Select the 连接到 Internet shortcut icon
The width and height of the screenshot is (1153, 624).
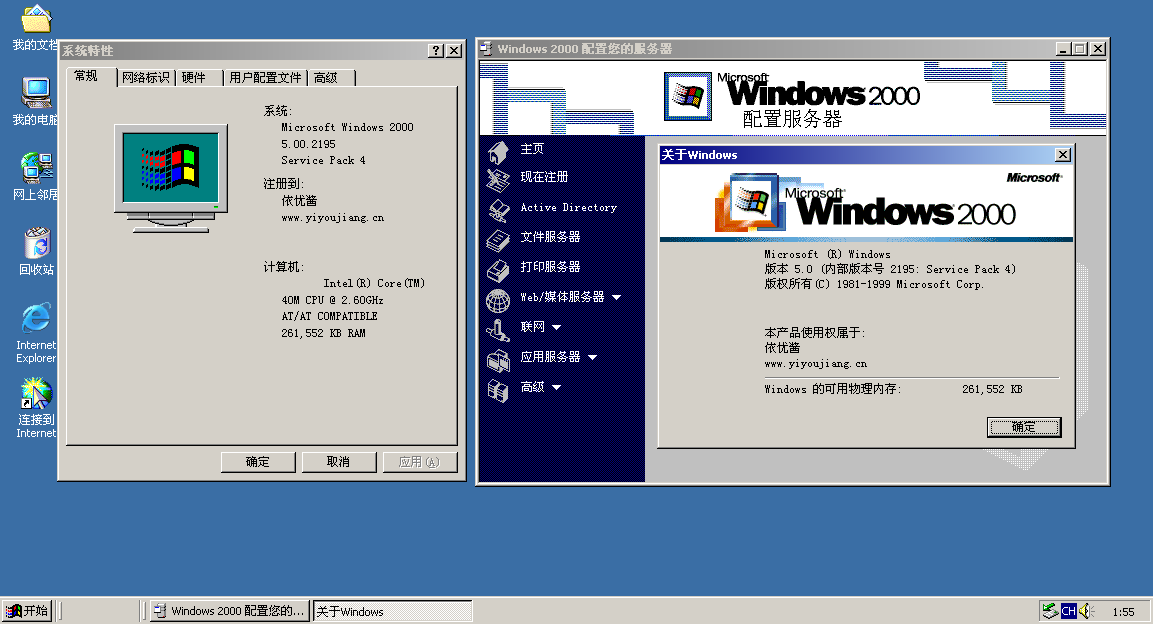click(36, 393)
